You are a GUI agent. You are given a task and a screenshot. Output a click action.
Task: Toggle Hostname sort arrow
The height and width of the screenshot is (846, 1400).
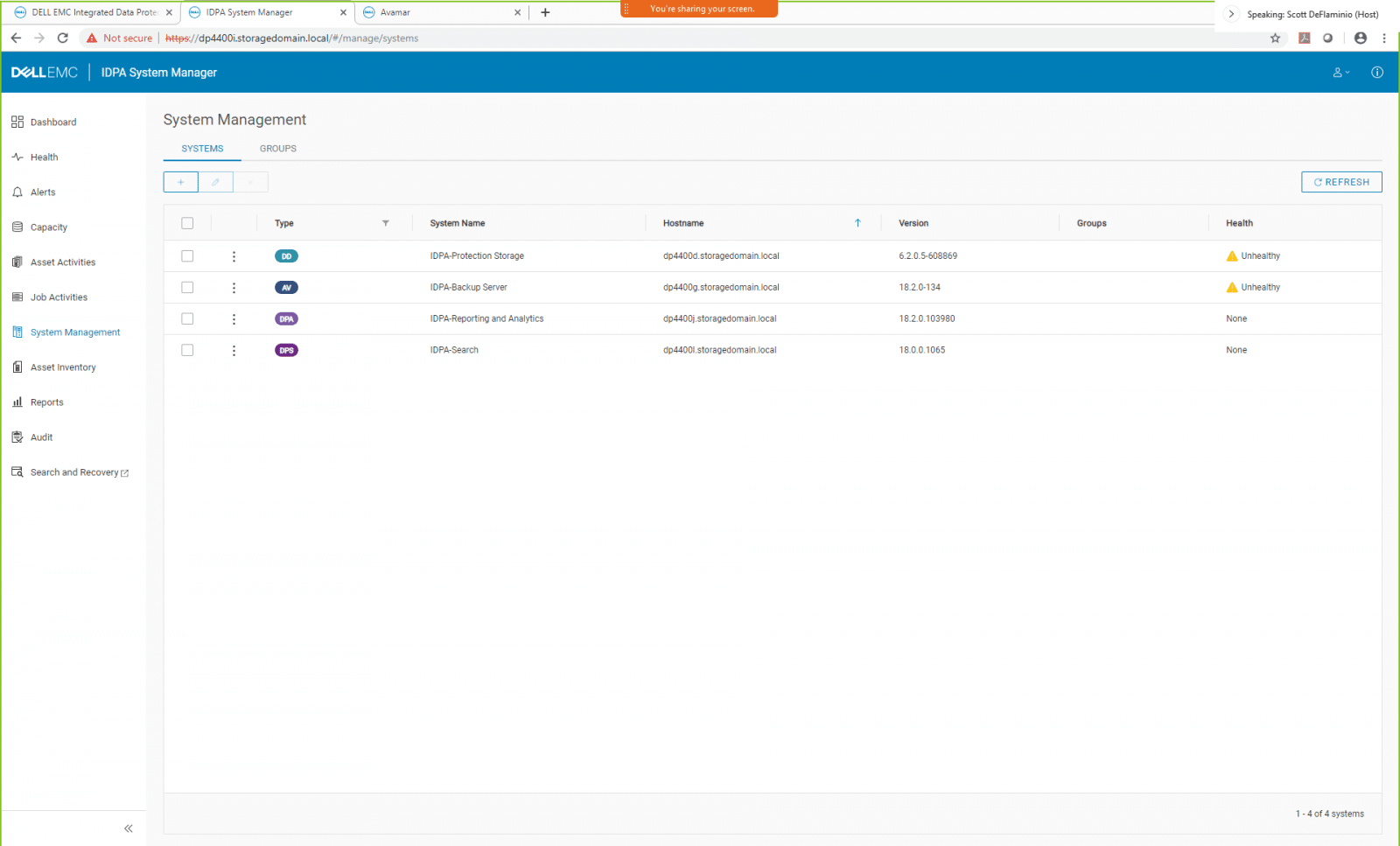pyautogui.click(x=857, y=223)
